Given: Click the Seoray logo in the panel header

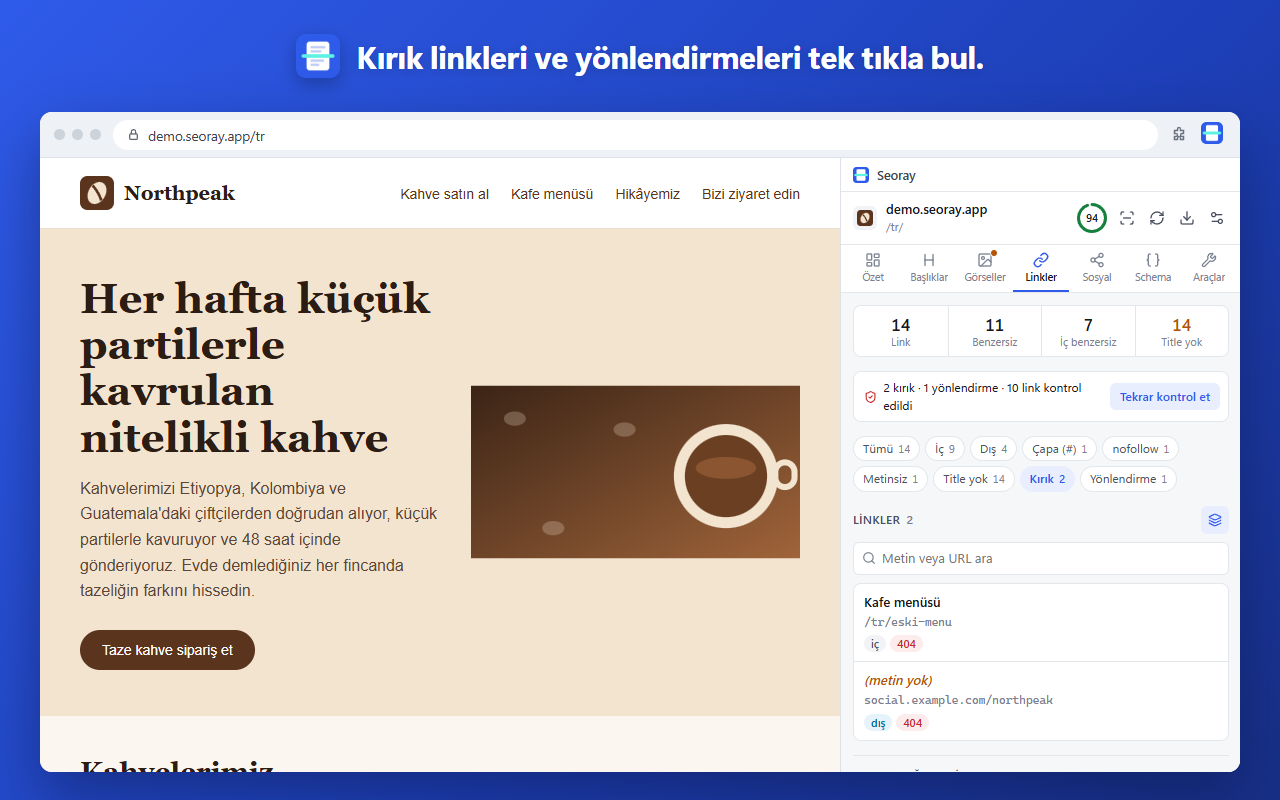Looking at the screenshot, I should [861, 175].
